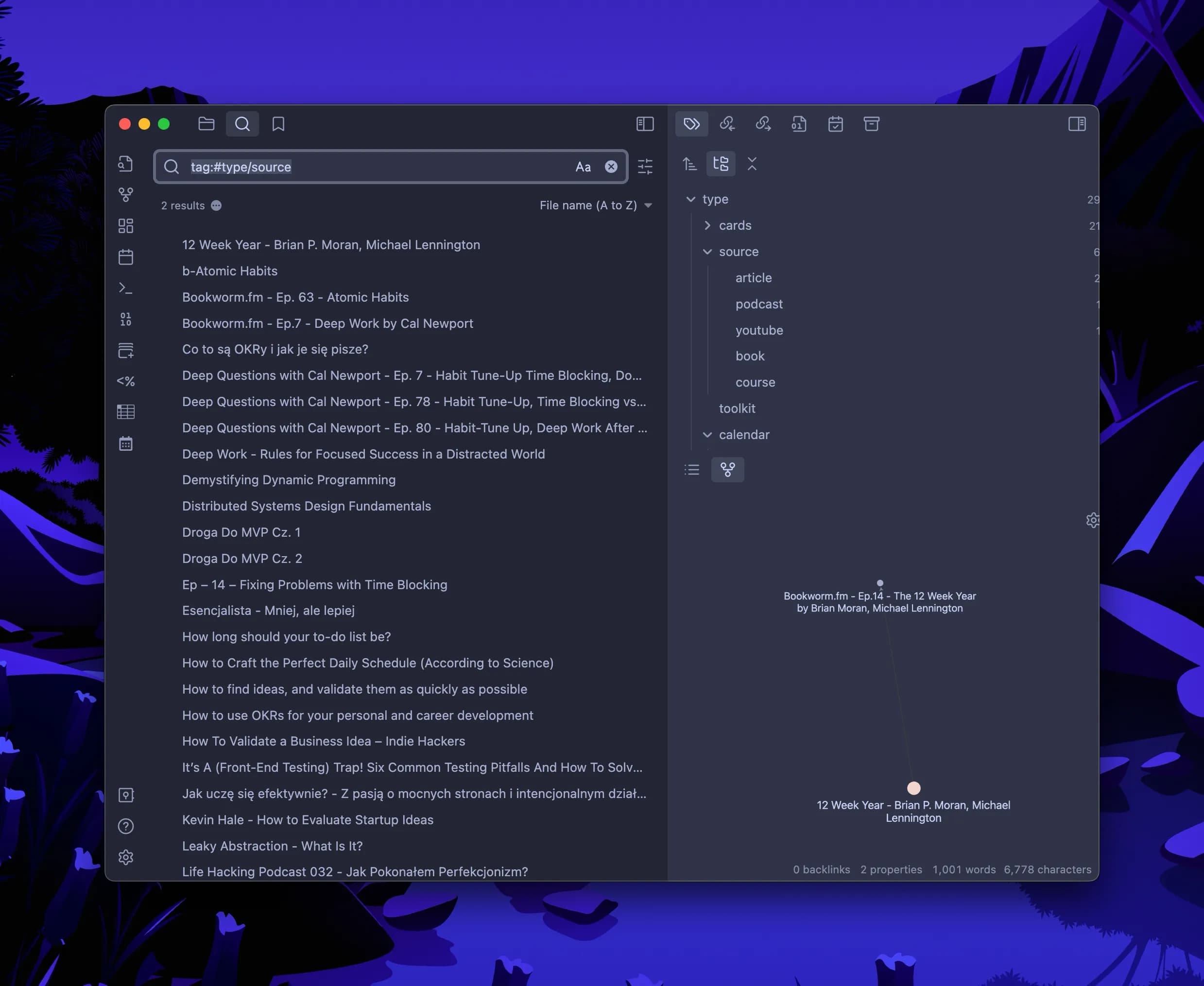Open the File name (A to Z) sort dropdown
Screen dimensions: 1204x986
(596, 205)
